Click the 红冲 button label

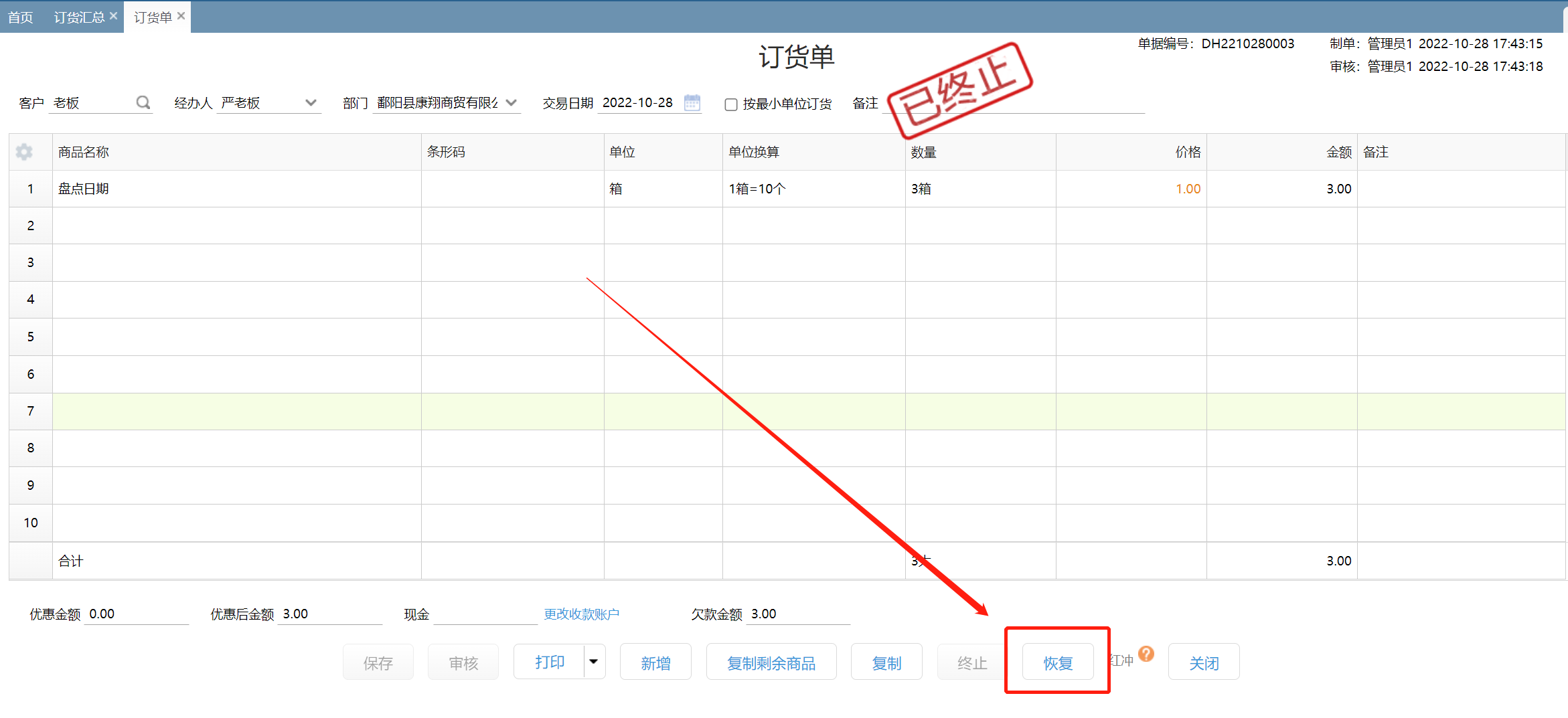pos(1122,660)
